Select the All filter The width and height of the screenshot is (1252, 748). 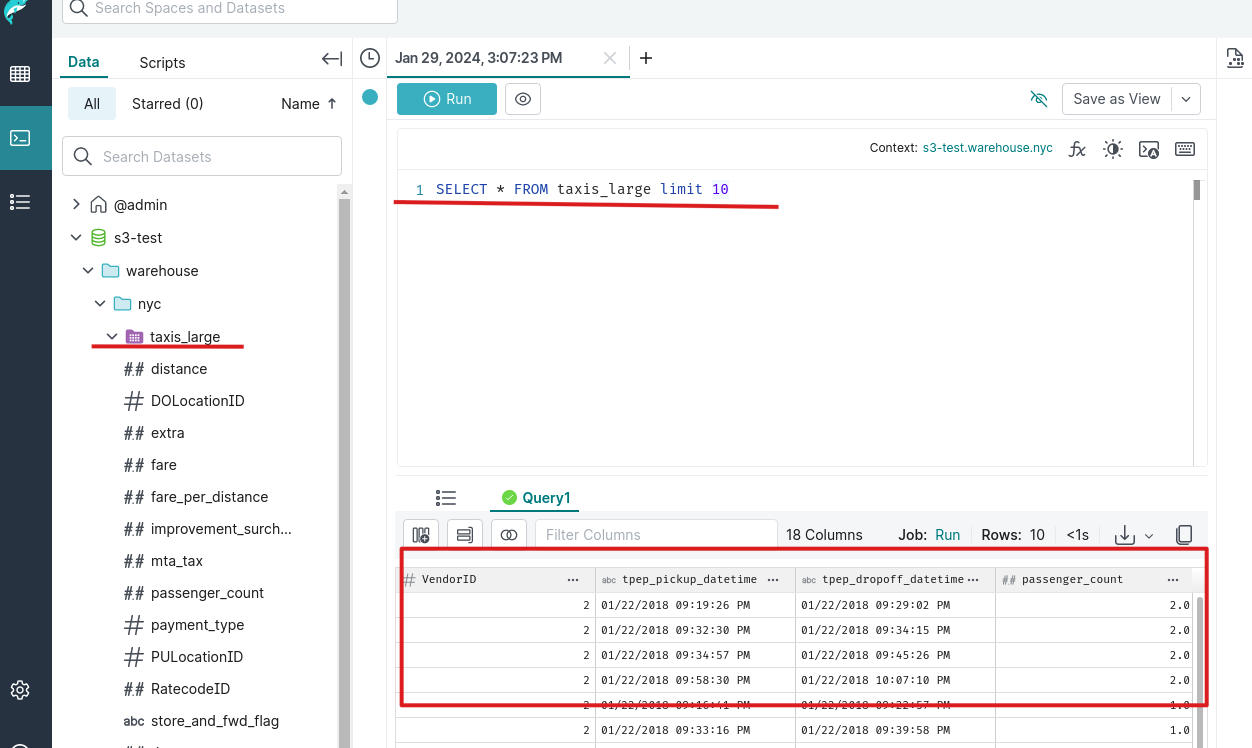pos(92,104)
